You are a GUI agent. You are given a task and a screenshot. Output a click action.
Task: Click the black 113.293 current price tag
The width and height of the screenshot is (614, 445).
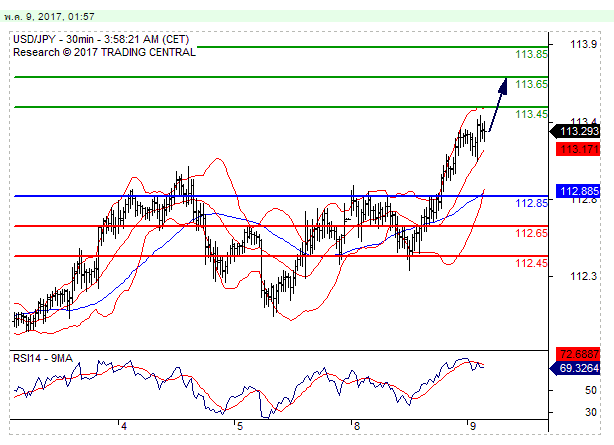[x=575, y=131]
